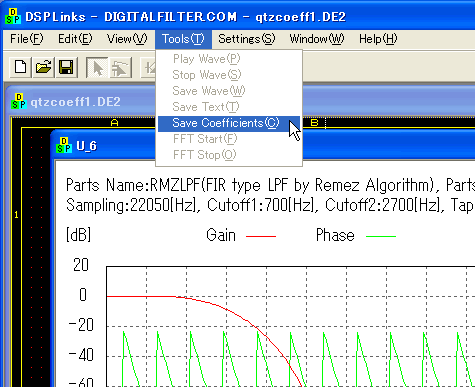Viewport: 475px width, 387px height.
Task: Select the arrow pointer tool
Action: (x=97, y=68)
